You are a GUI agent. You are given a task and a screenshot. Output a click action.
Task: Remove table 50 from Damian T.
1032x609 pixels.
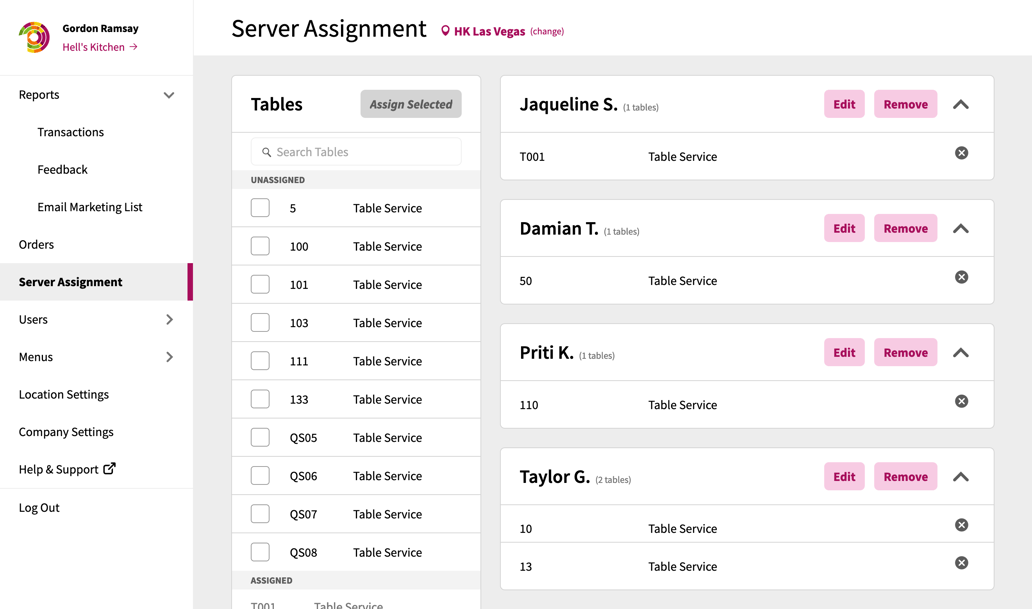pos(961,277)
